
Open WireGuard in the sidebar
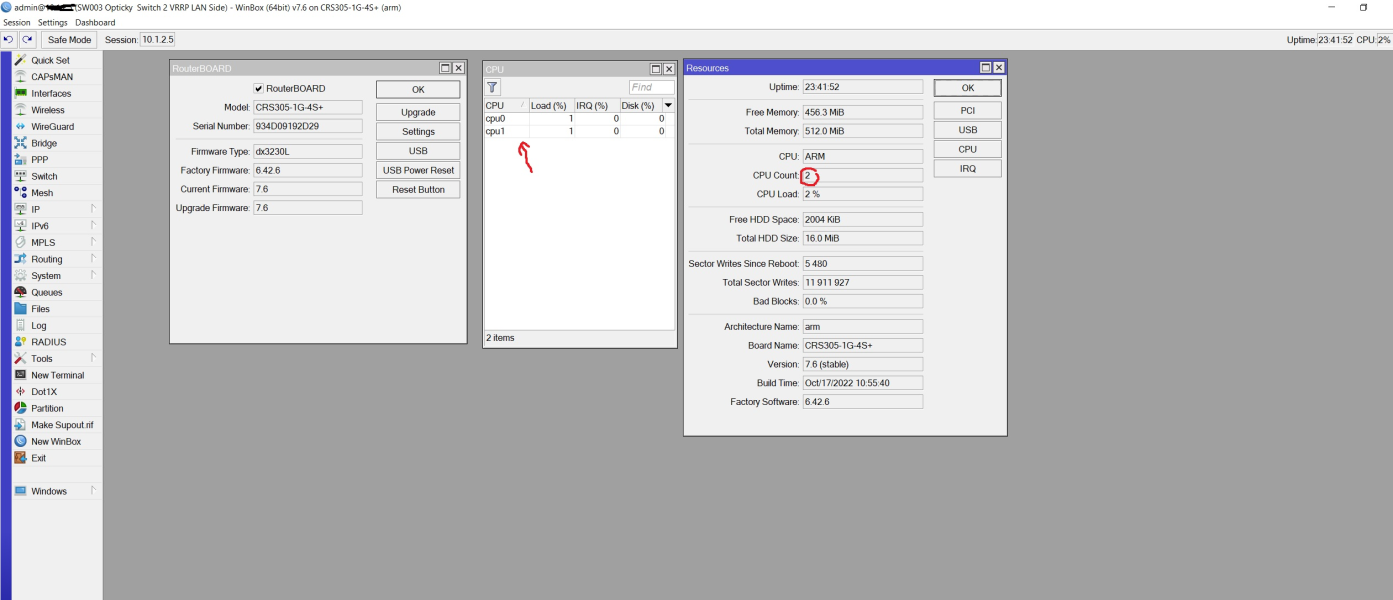52,127
